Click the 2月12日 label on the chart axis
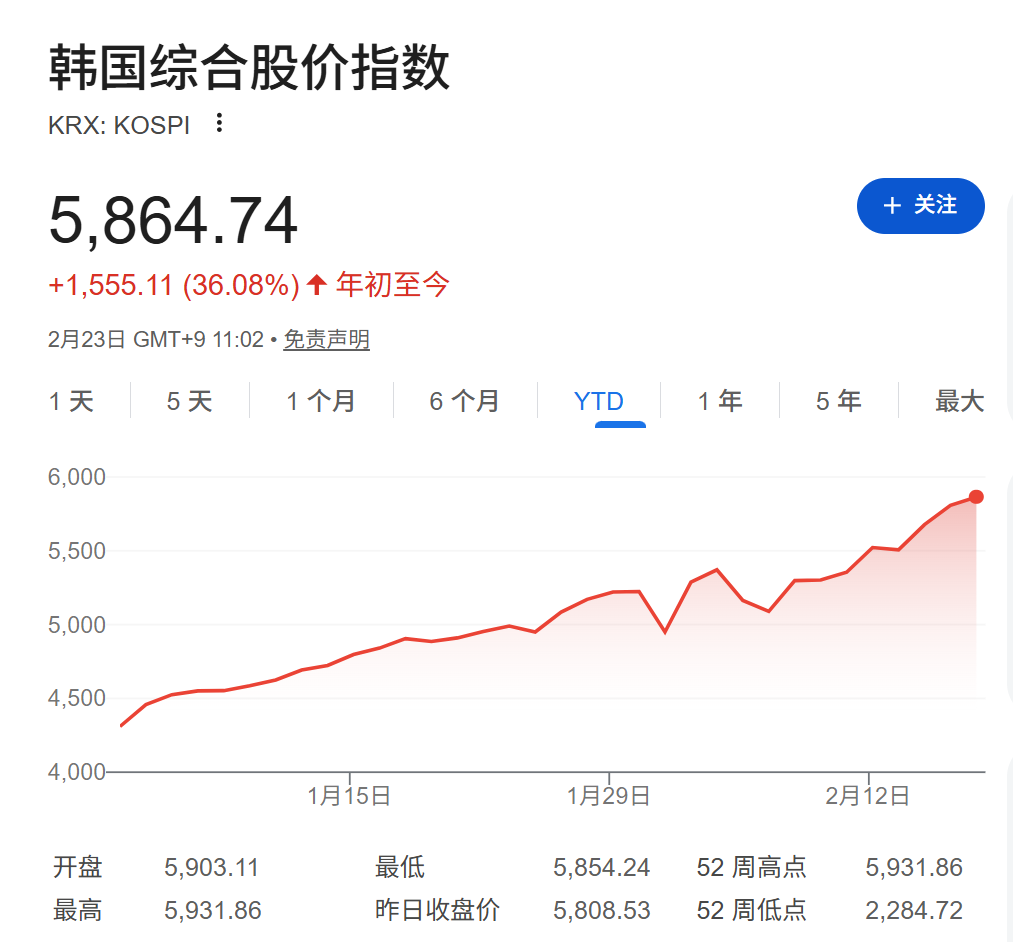Viewport: 1013px width, 942px height. 868,797
